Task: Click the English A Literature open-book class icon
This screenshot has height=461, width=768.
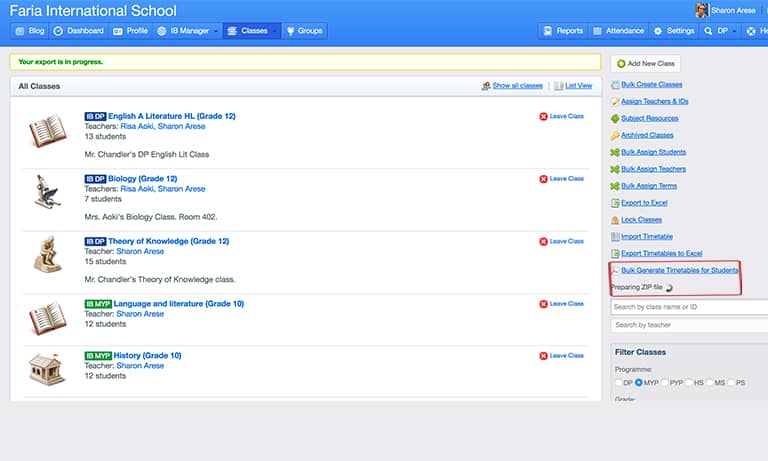Action: pyautogui.click(x=48, y=131)
